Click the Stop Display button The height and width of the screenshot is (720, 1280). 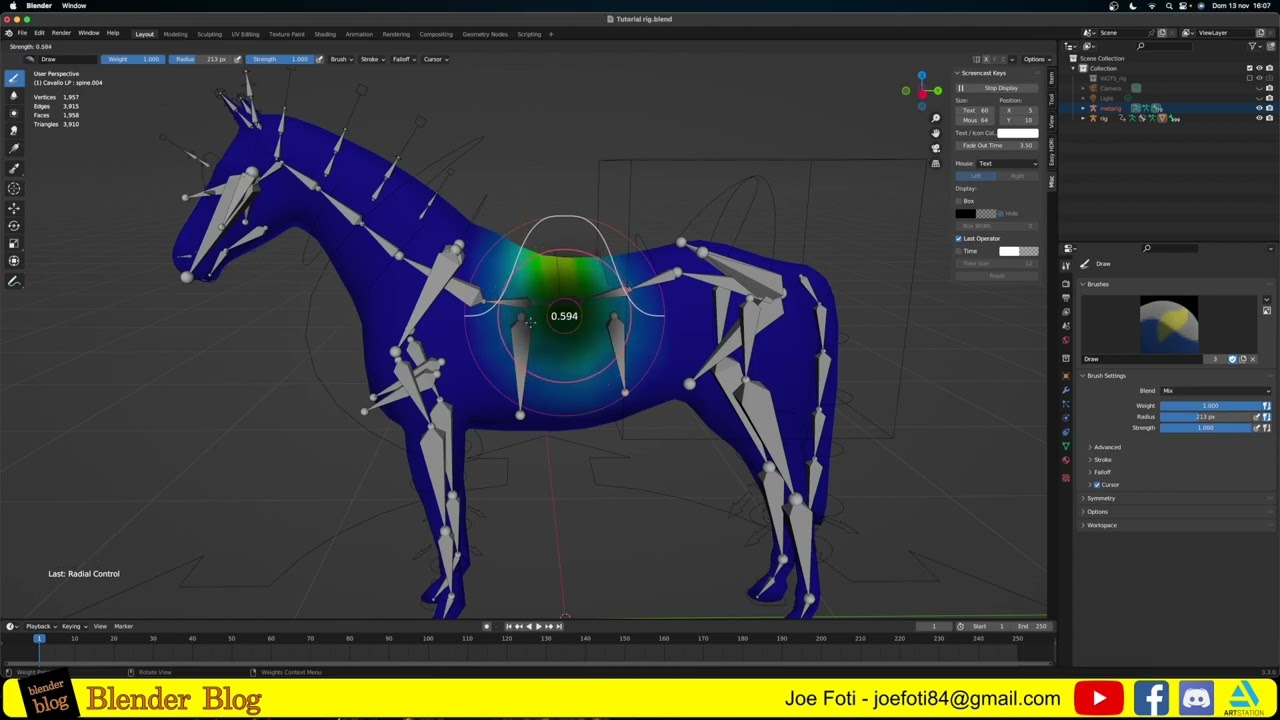click(x=997, y=88)
